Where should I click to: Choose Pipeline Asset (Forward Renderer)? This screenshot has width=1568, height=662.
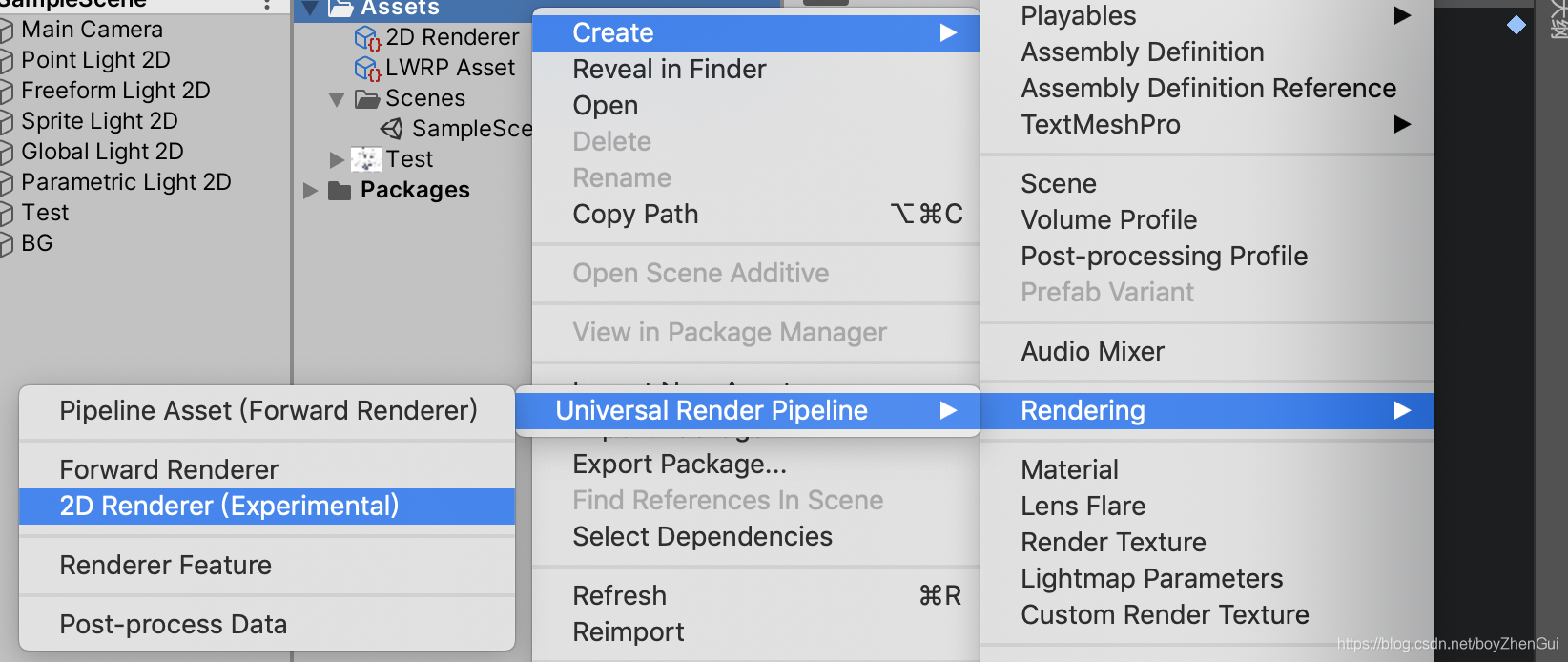[x=267, y=410]
